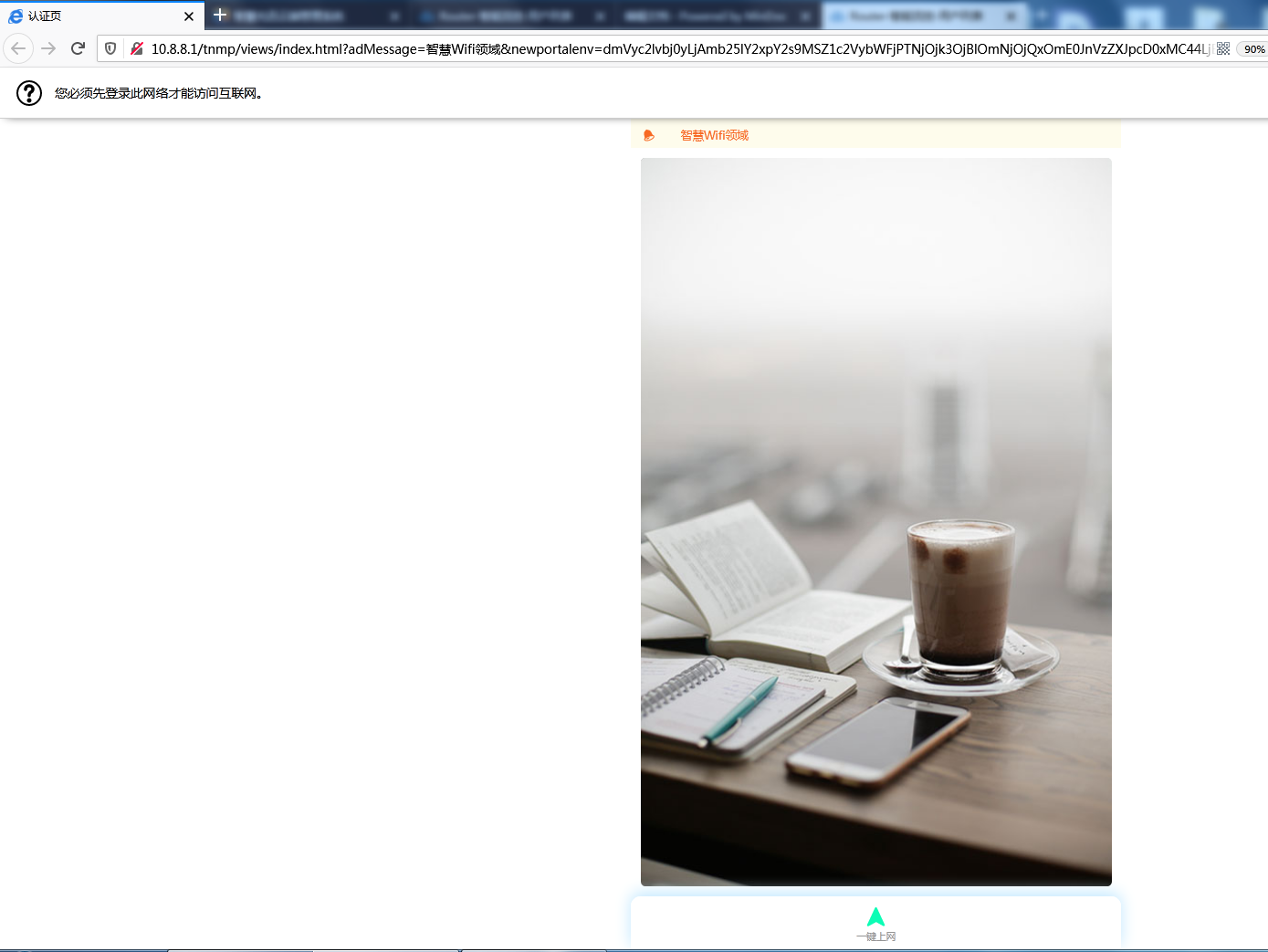The height and width of the screenshot is (952, 1268).
Task: Reload the authentication page
Action: [78, 48]
